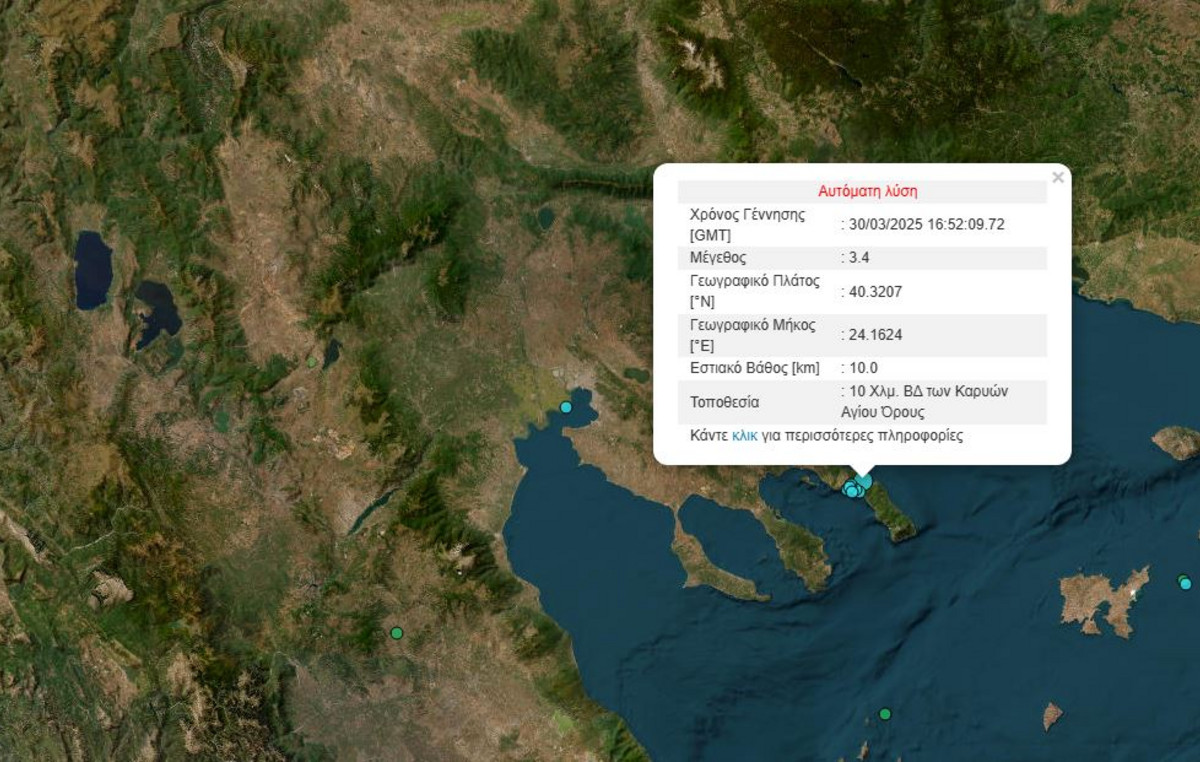Click the focal depth value 10.0
This screenshot has height=762, width=1200.
point(863,368)
